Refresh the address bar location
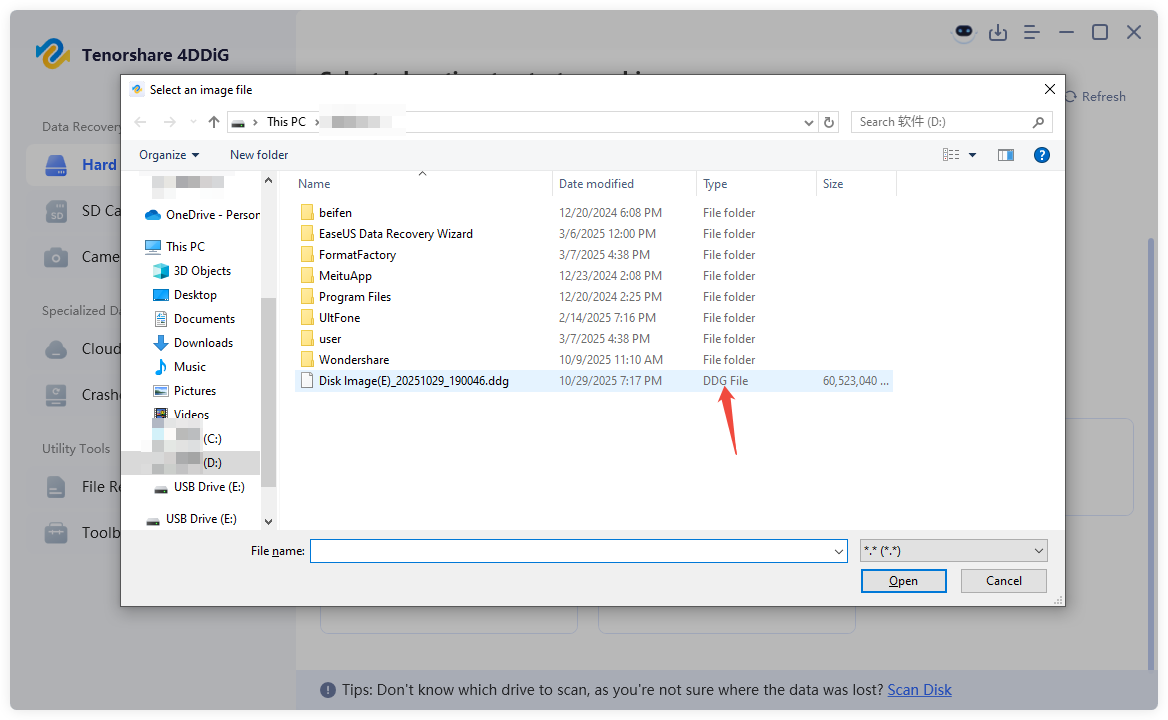Screen dimensions: 1168x720 pos(829,122)
